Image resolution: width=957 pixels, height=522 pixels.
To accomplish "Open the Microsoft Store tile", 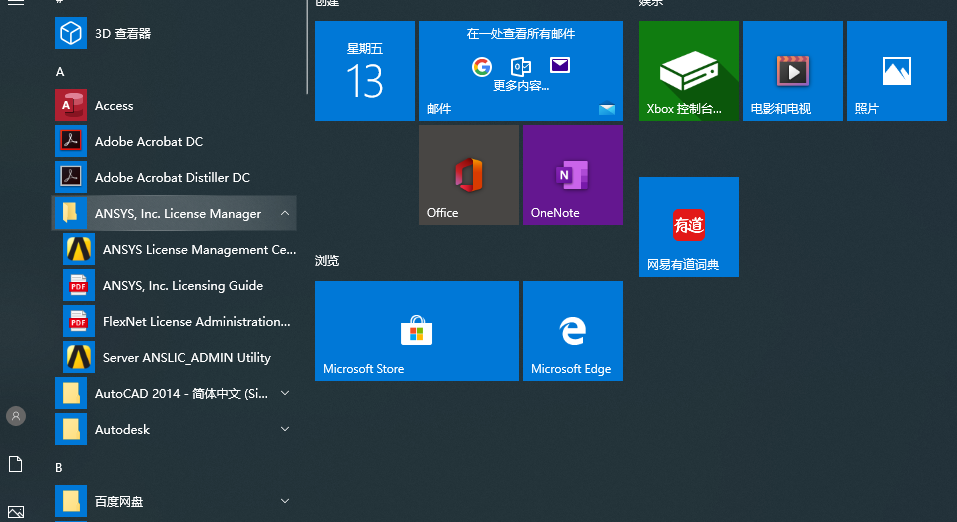I will point(416,331).
